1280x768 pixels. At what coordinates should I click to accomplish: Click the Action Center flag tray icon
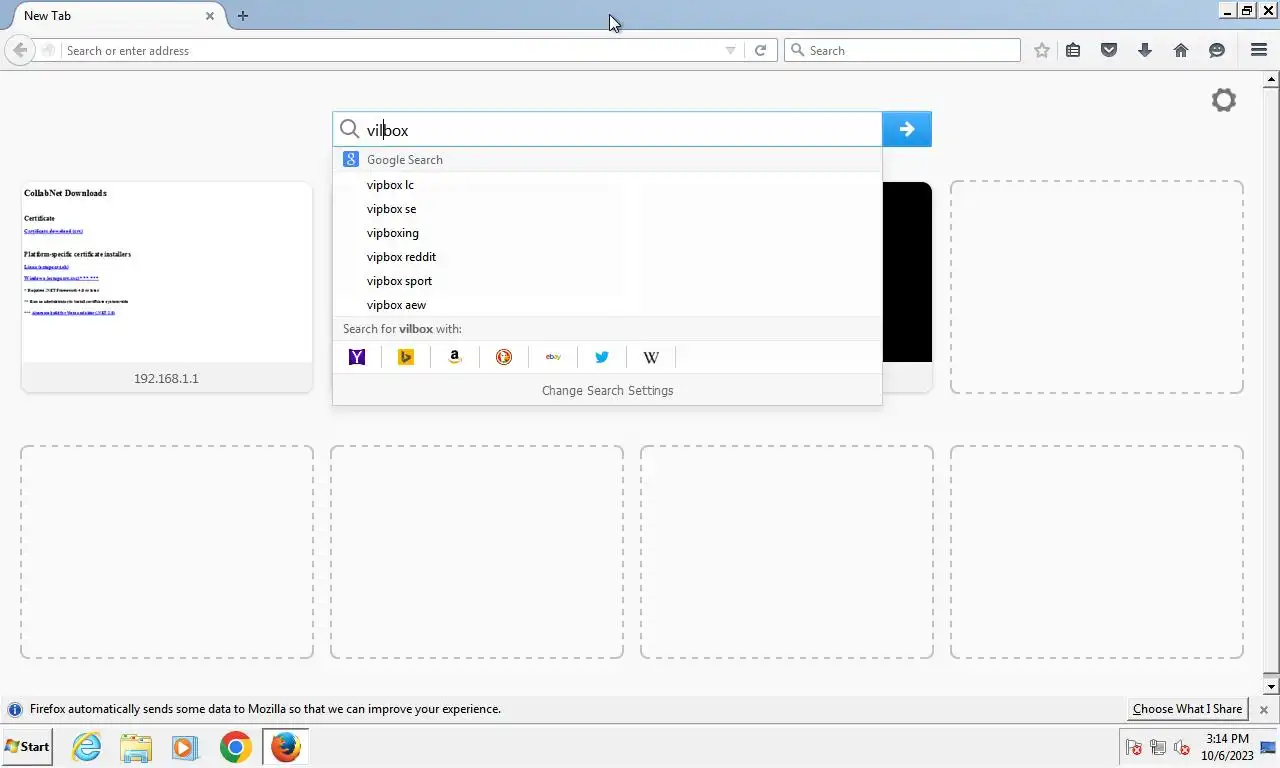[1134, 747]
